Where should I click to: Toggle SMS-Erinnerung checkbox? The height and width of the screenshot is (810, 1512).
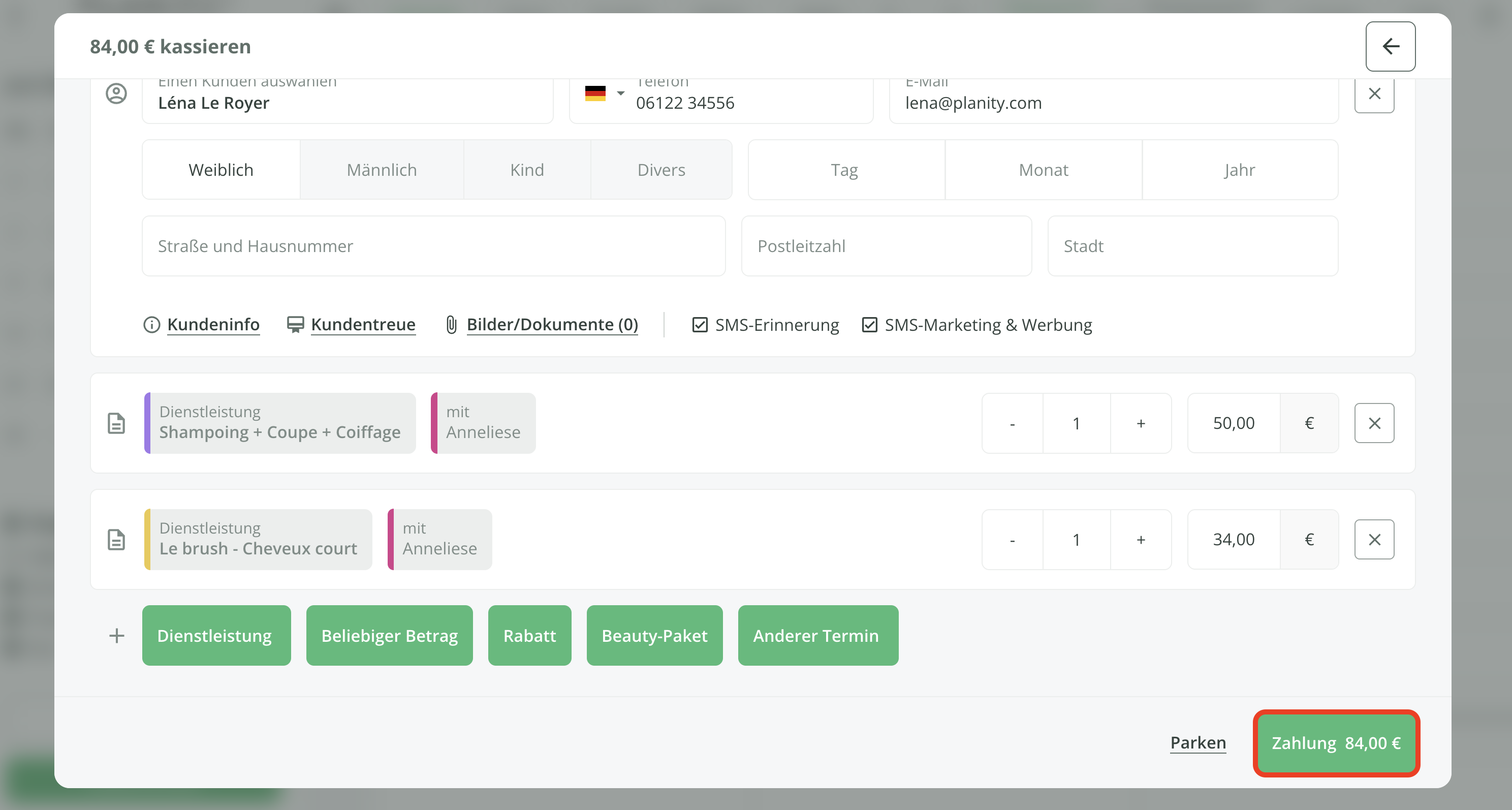700,325
